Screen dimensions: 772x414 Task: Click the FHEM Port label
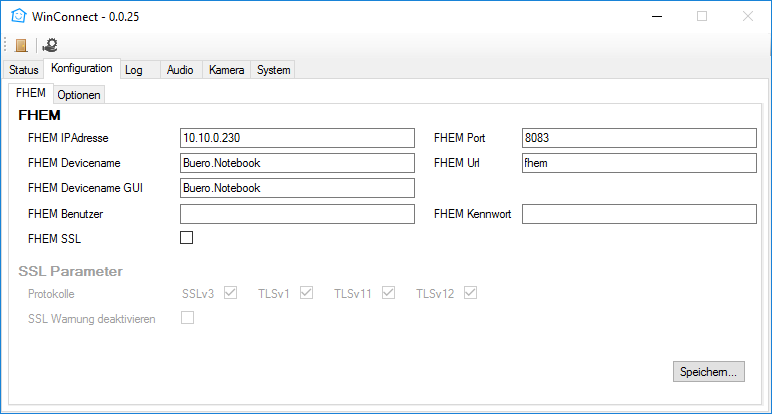(459, 138)
